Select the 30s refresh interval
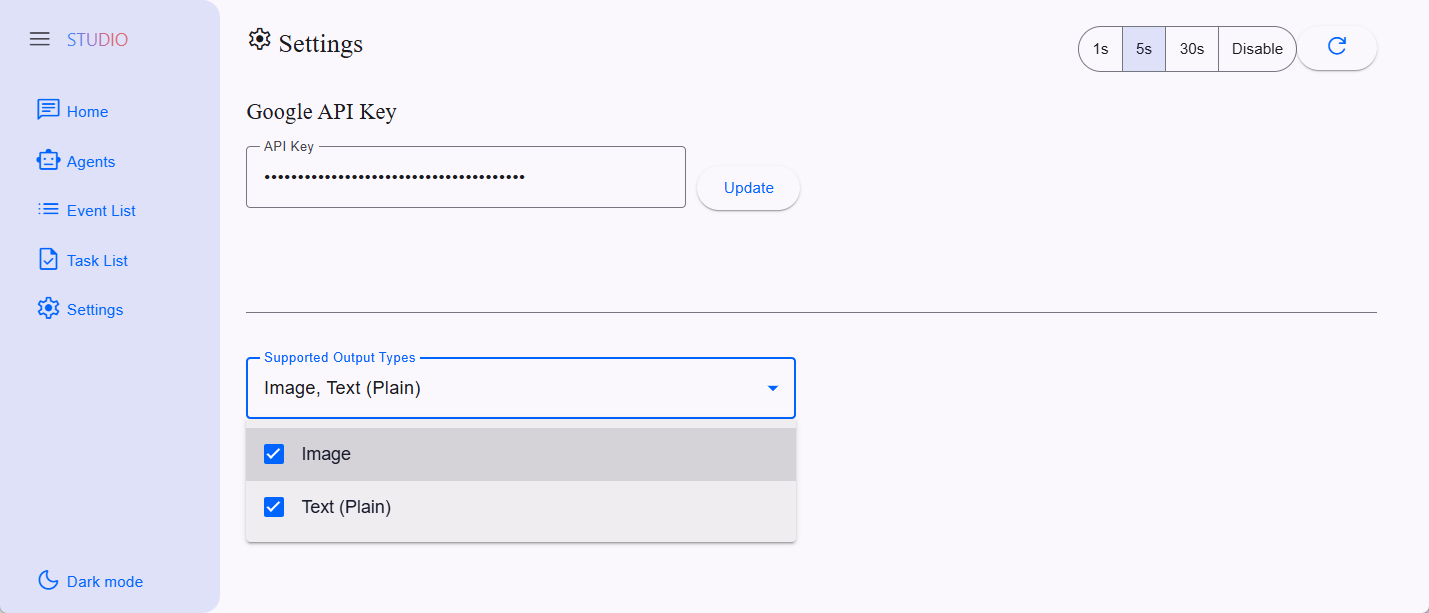This screenshot has height=613, width=1429. [1192, 49]
